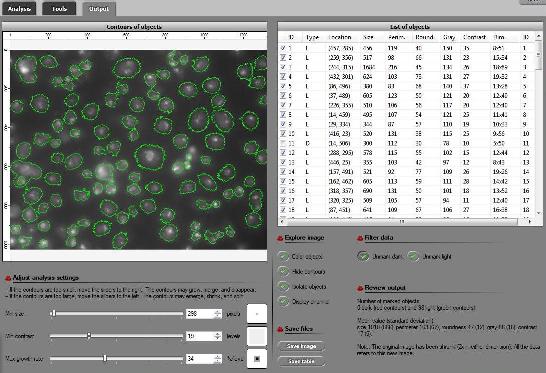Screen dimensions: 546x373
Task: Click the Max growth rate value field
Action: 200,358
